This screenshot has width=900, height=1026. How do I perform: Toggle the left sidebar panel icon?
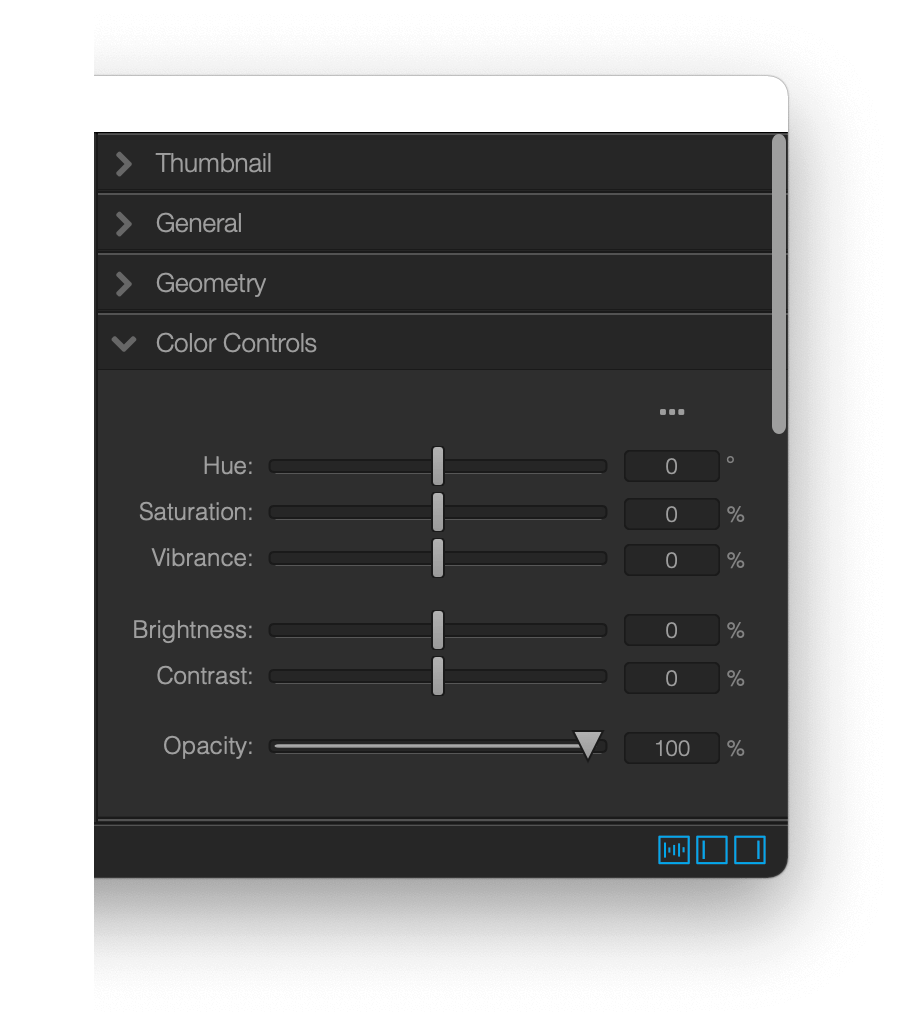pyautogui.click(x=711, y=849)
